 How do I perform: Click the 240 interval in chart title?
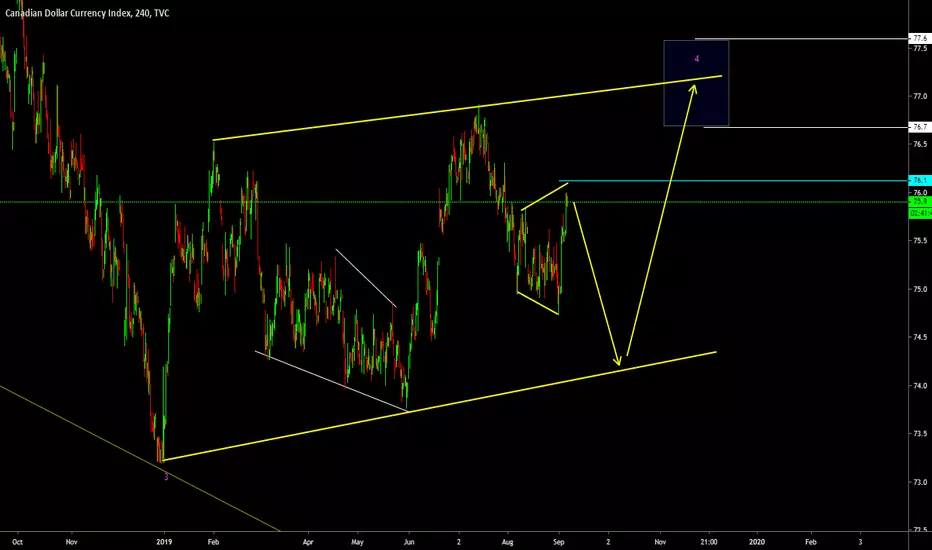[x=141, y=12]
